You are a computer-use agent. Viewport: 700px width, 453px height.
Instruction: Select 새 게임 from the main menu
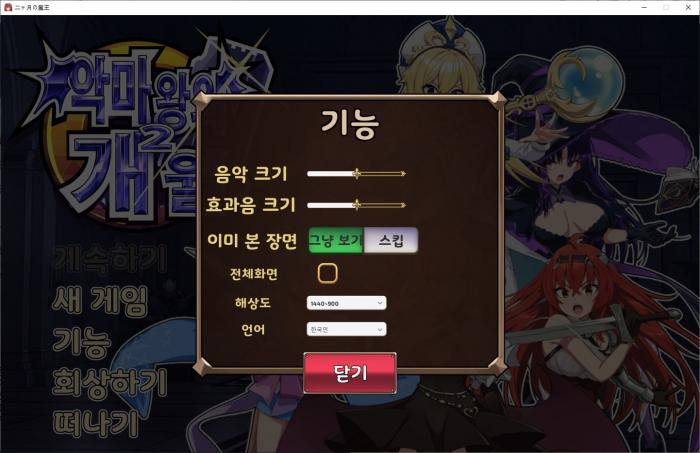click(100, 300)
